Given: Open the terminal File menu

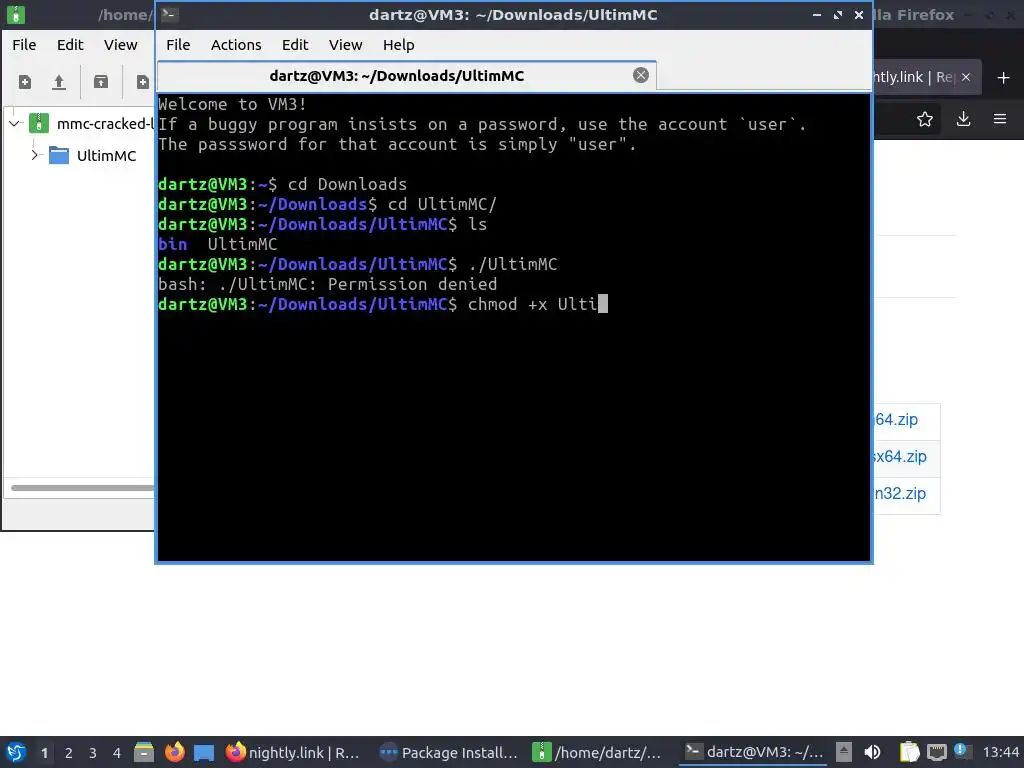Looking at the screenshot, I should point(178,44).
